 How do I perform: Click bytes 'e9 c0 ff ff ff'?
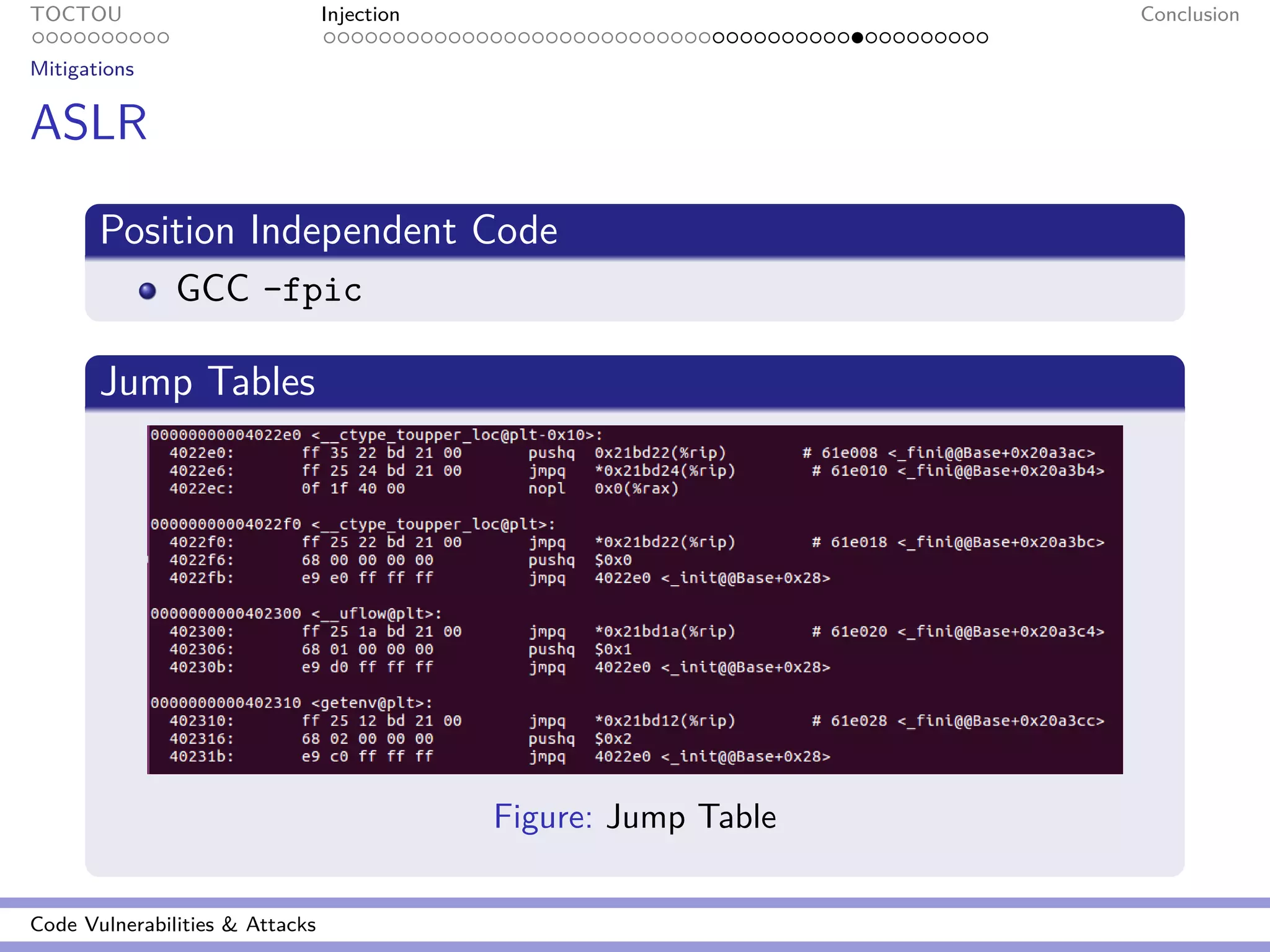tap(367, 757)
